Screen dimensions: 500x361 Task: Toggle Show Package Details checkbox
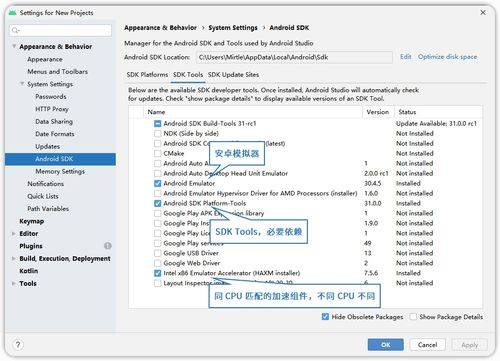(x=413, y=317)
